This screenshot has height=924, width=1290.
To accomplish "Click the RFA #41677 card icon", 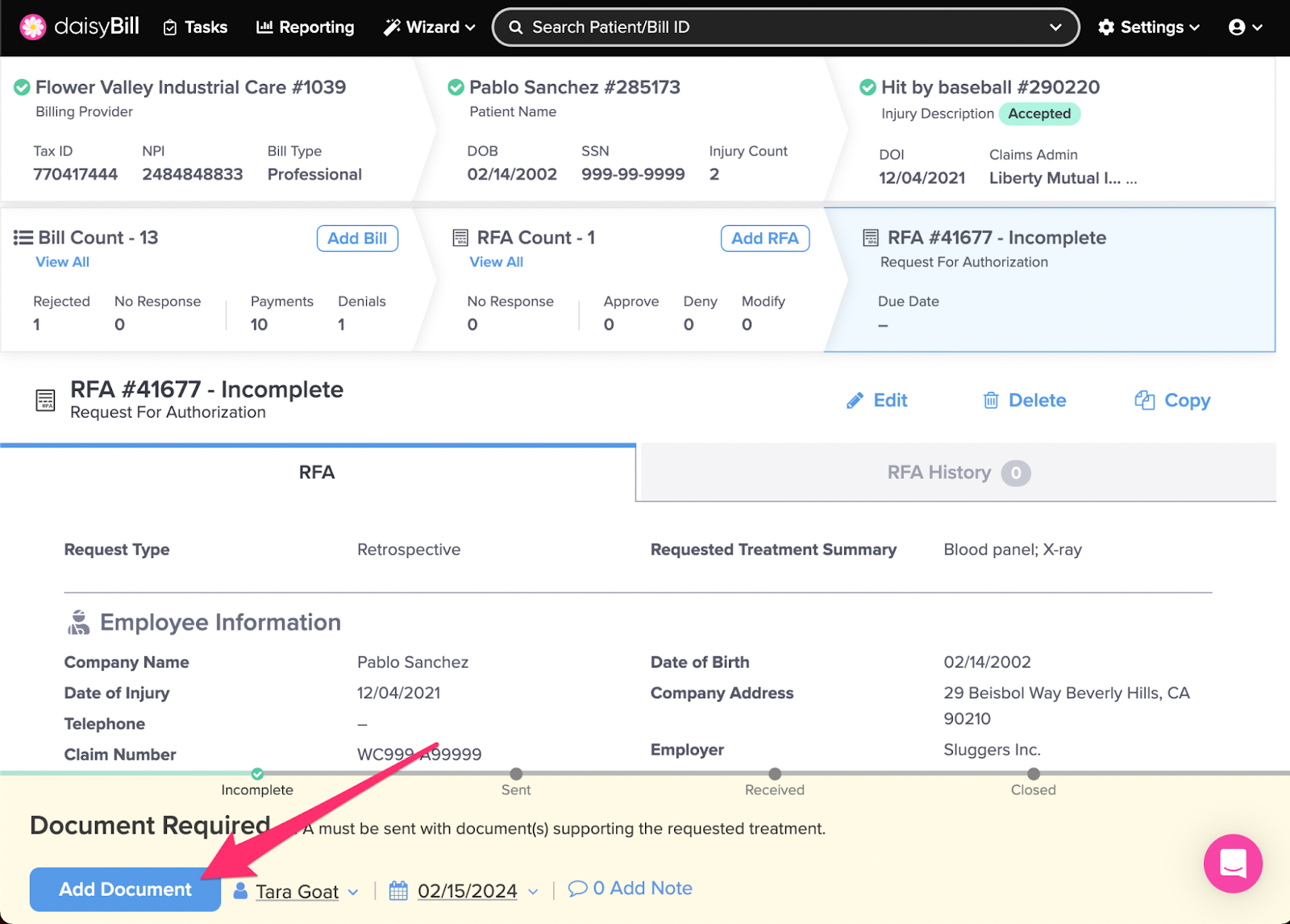I will pyautogui.click(x=871, y=238).
